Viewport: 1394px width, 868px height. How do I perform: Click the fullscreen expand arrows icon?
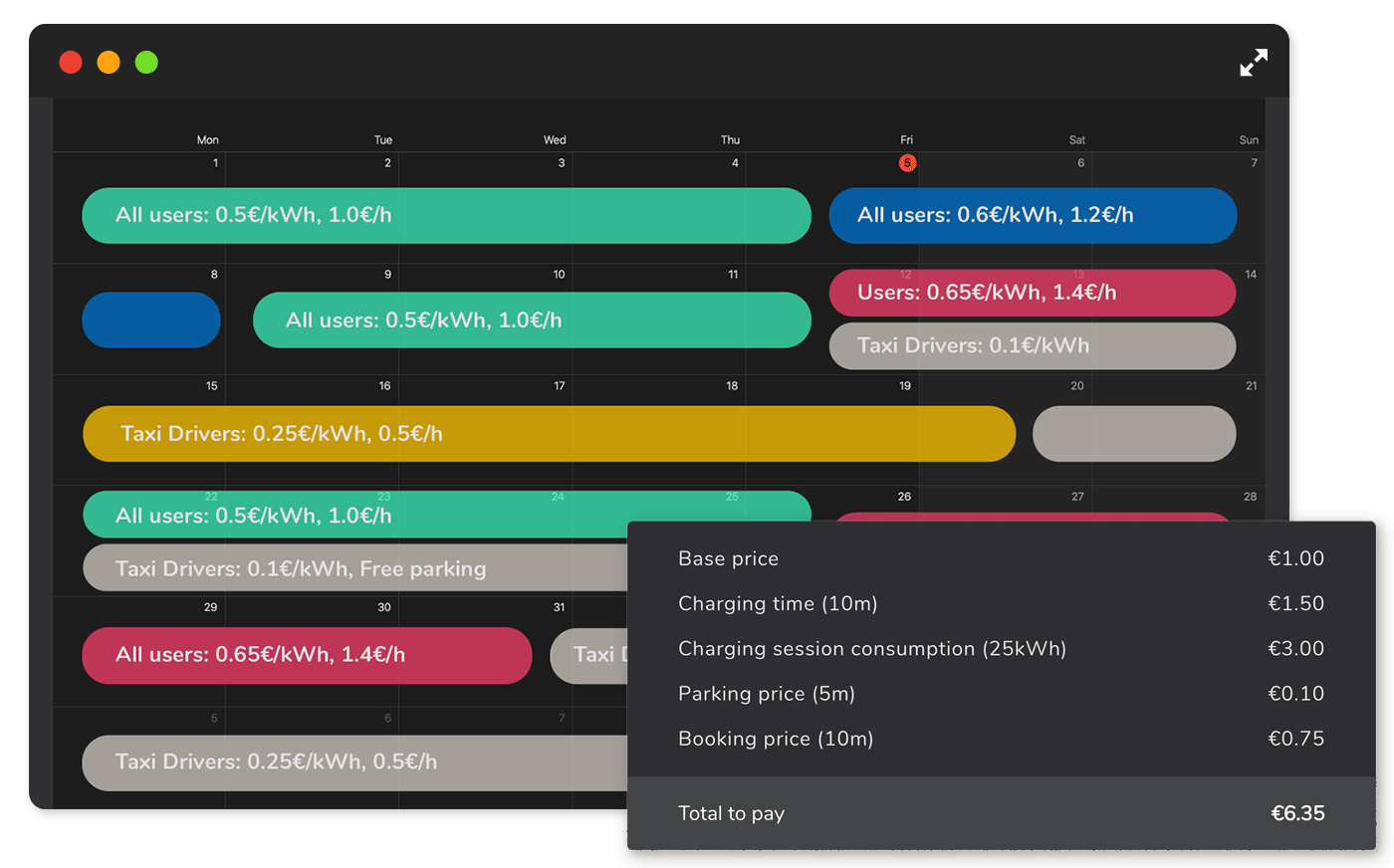tap(1254, 63)
